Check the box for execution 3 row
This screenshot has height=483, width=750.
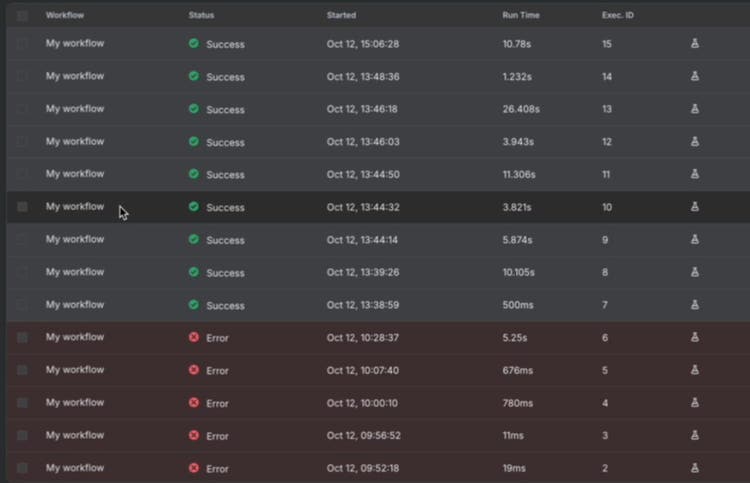coord(22,435)
